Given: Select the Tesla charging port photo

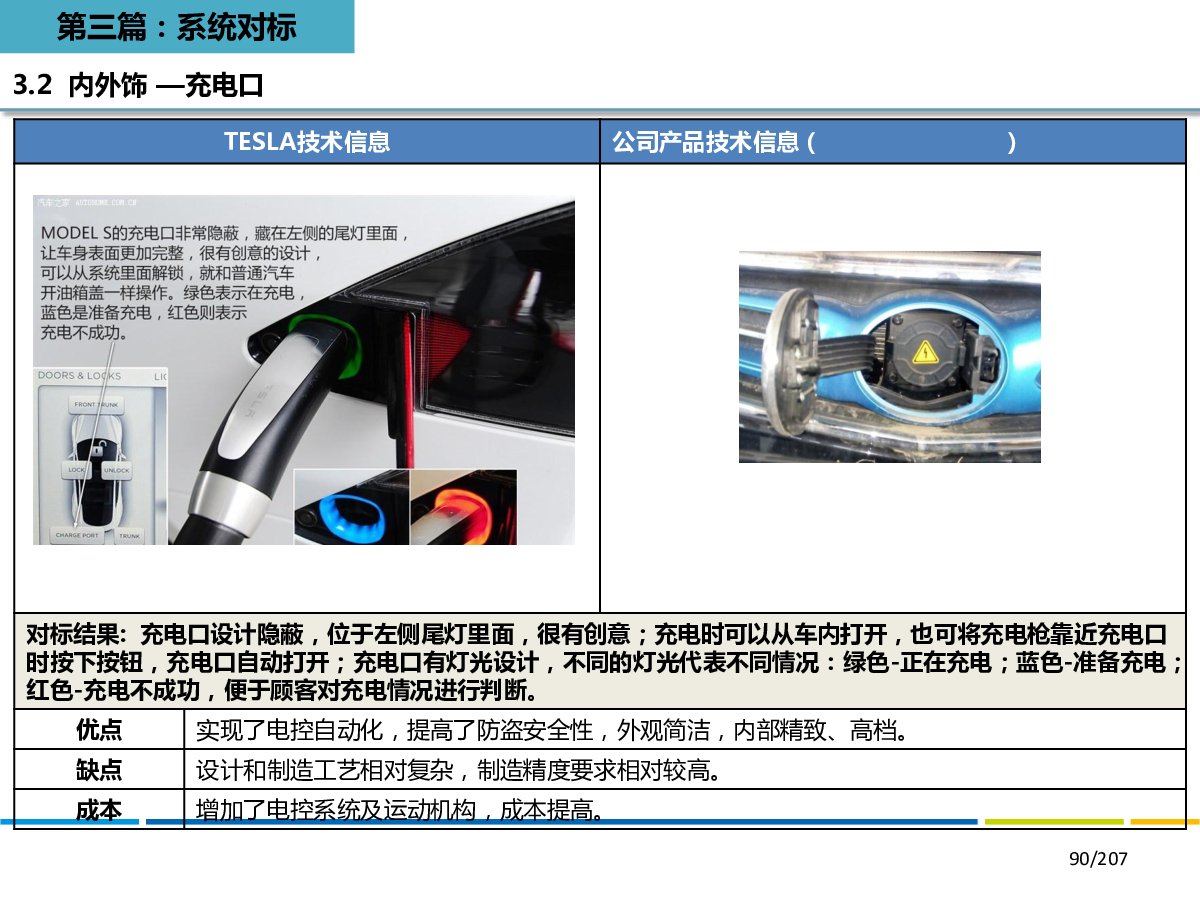Looking at the screenshot, I should (x=304, y=370).
